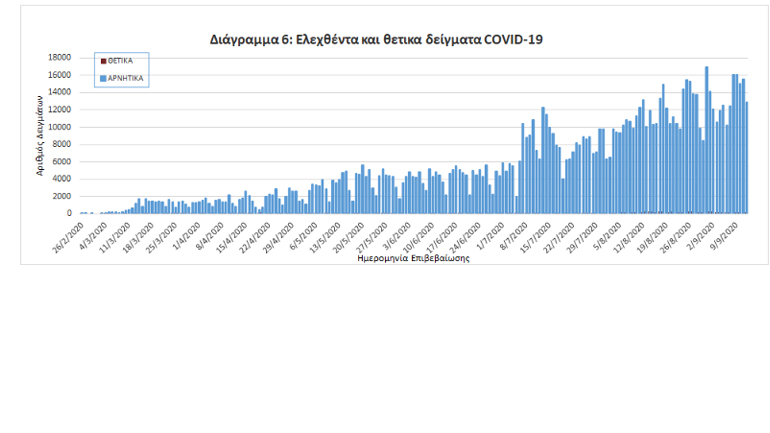Click the 1/7/2020 date label
The width and height of the screenshot is (770, 433).
point(492,236)
